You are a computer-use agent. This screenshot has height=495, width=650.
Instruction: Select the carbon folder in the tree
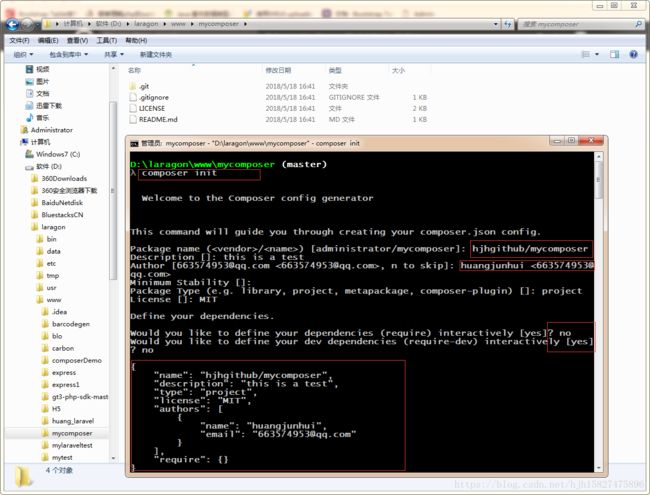pyautogui.click(x=63, y=348)
